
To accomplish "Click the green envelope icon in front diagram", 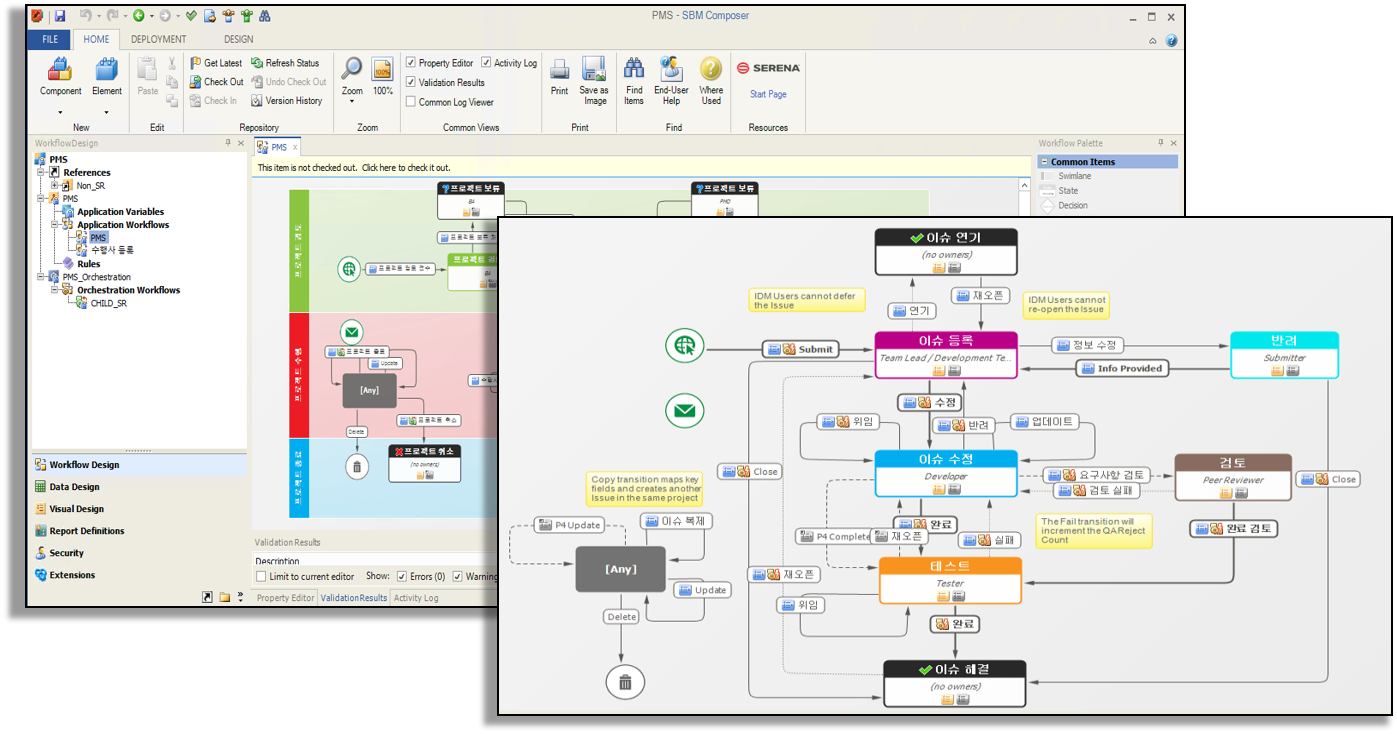I will [x=685, y=410].
